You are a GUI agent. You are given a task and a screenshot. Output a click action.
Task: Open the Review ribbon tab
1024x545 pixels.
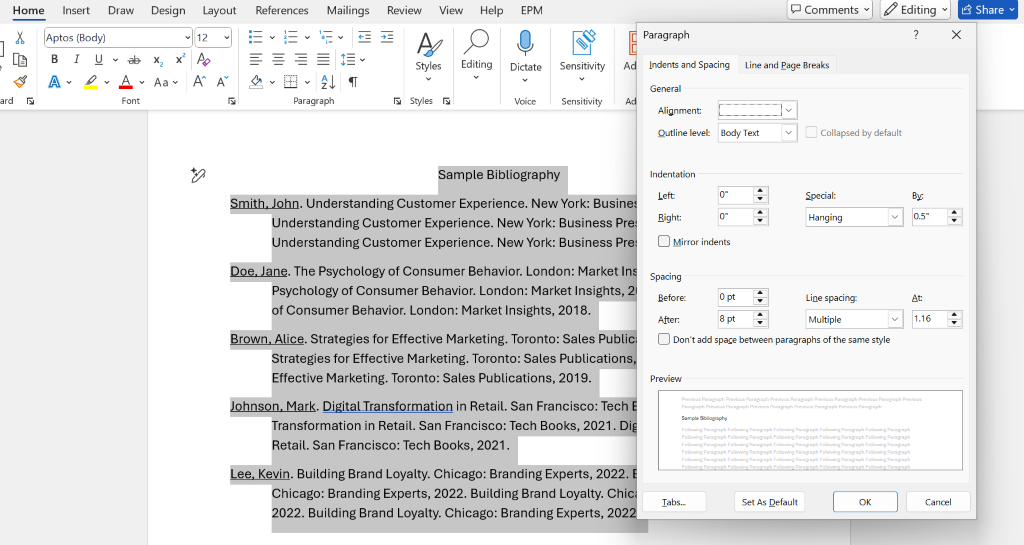pyautogui.click(x=404, y=10)
